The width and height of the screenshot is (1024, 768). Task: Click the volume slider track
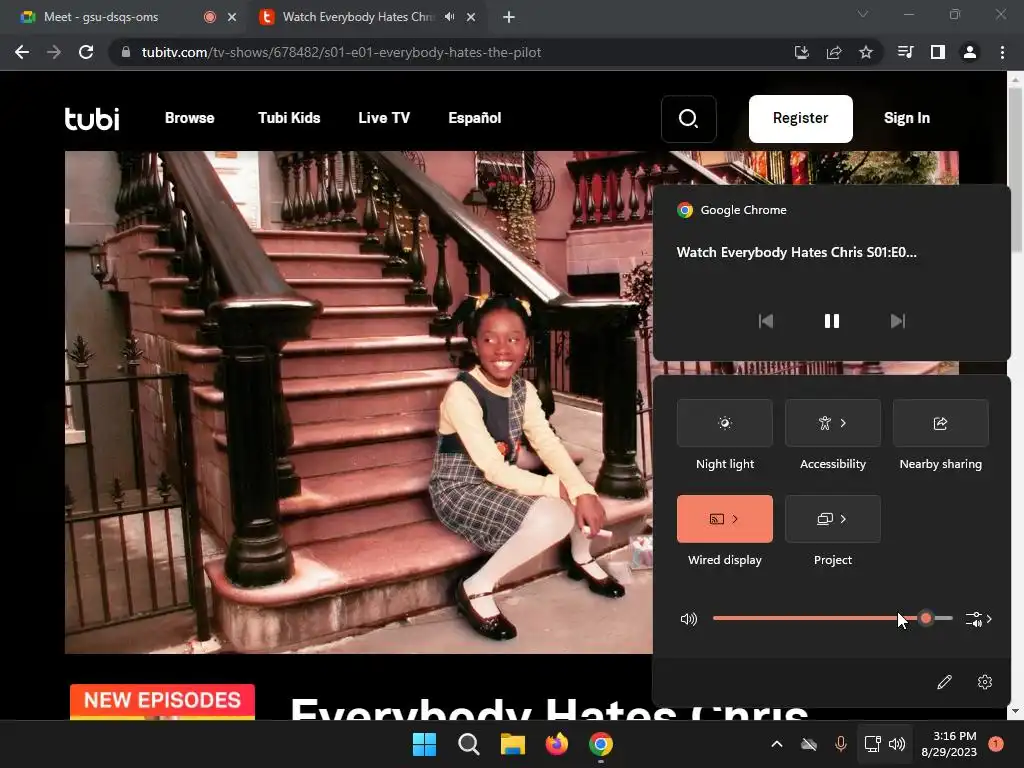click(x=832, y=618)
